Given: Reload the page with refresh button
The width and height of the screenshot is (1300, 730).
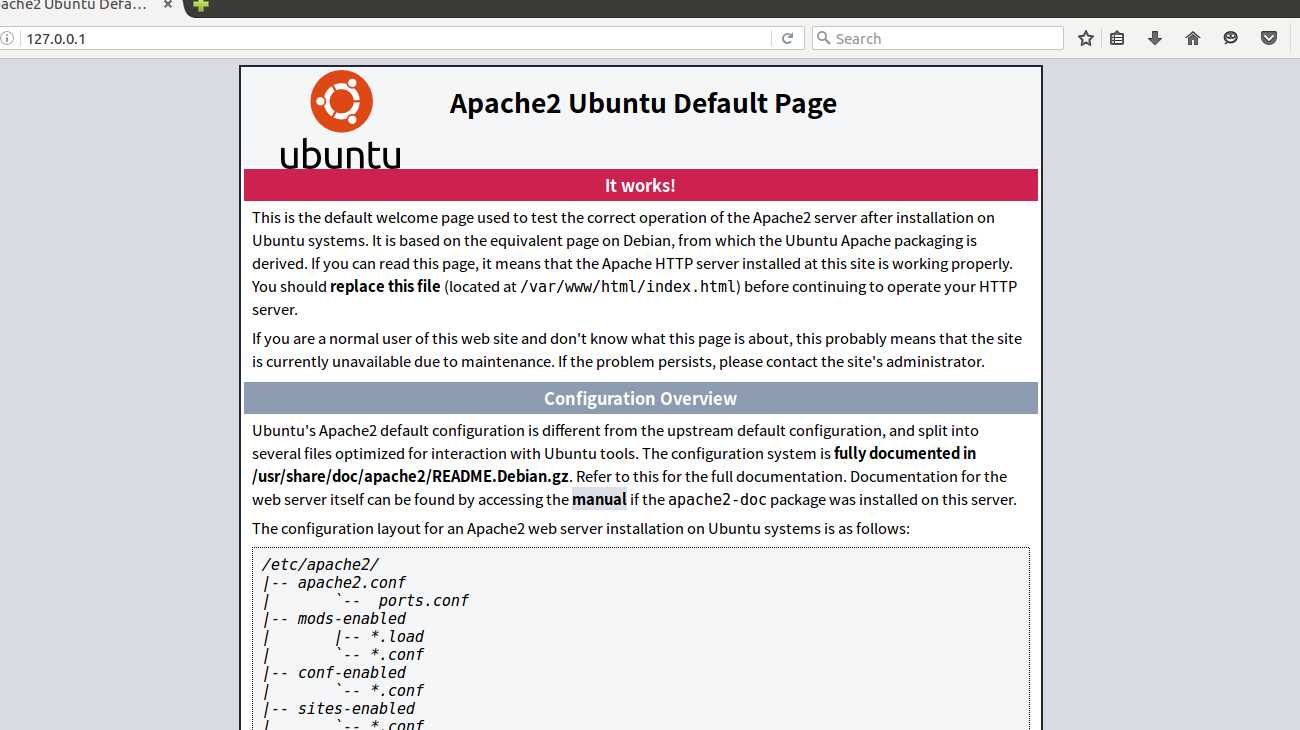Looking at the screenshot, I should click(787, 38).
